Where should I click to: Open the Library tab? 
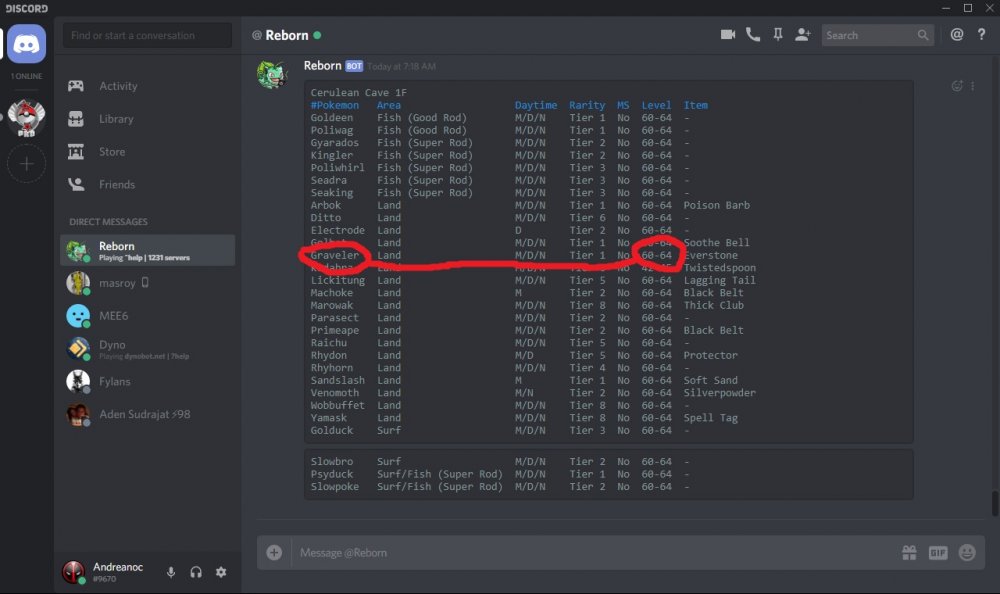tap(116, 119)
